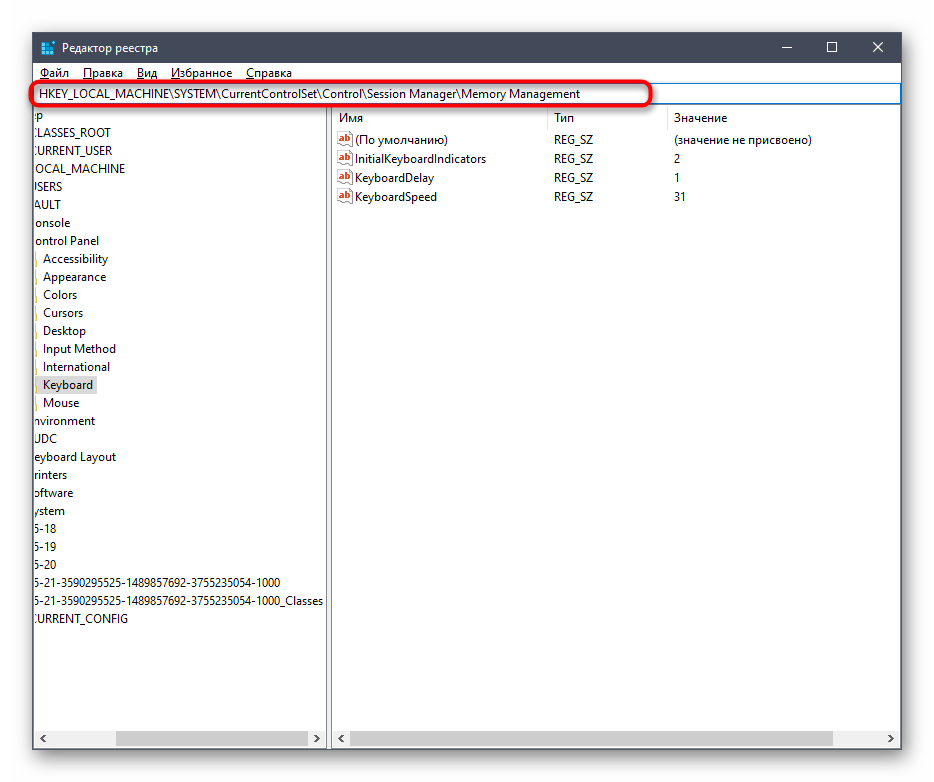Click the KeyboardSpeed string value icon

(x=346, y=197)
